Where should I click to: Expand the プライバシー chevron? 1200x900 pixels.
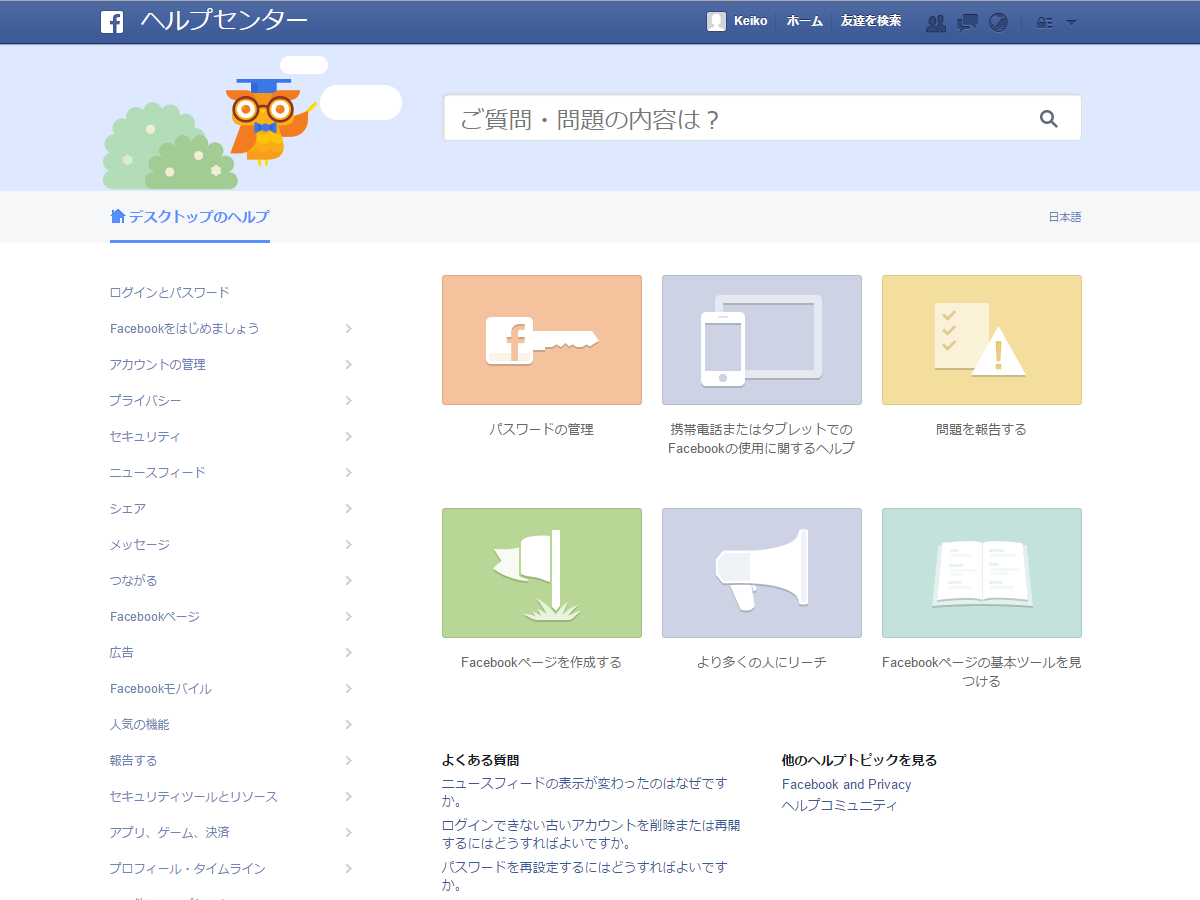pyautogui.click(x=348, y=400)
